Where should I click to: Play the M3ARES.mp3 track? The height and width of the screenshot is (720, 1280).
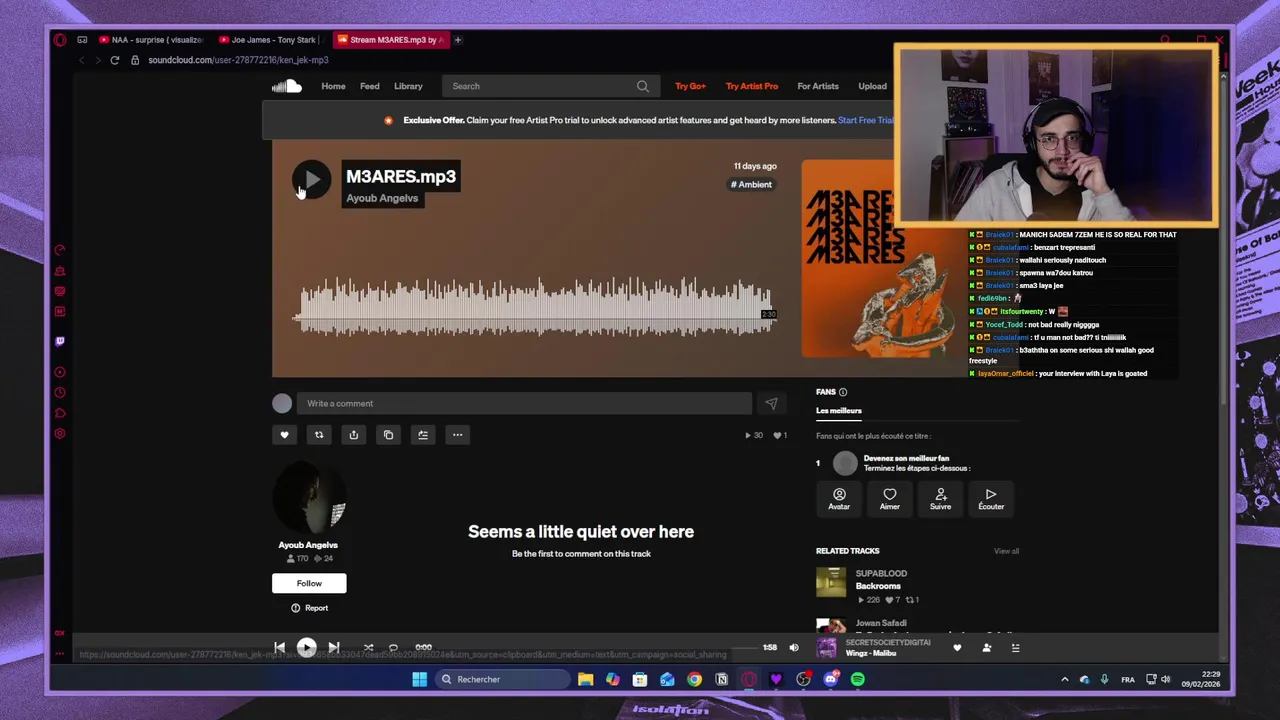[311, 180]
